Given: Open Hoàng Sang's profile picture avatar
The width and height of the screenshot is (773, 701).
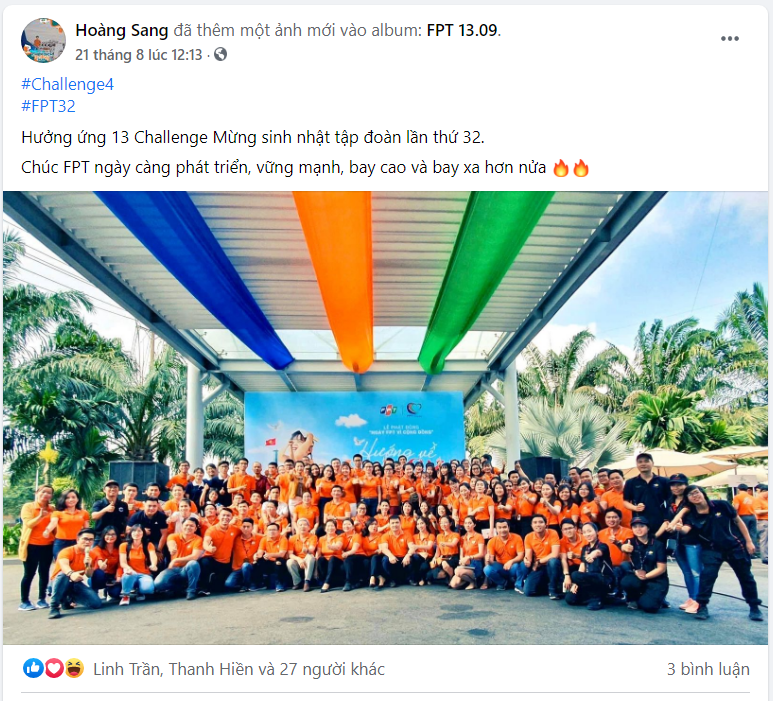Looking at the screenshot, I should click(x=43, y=40).
